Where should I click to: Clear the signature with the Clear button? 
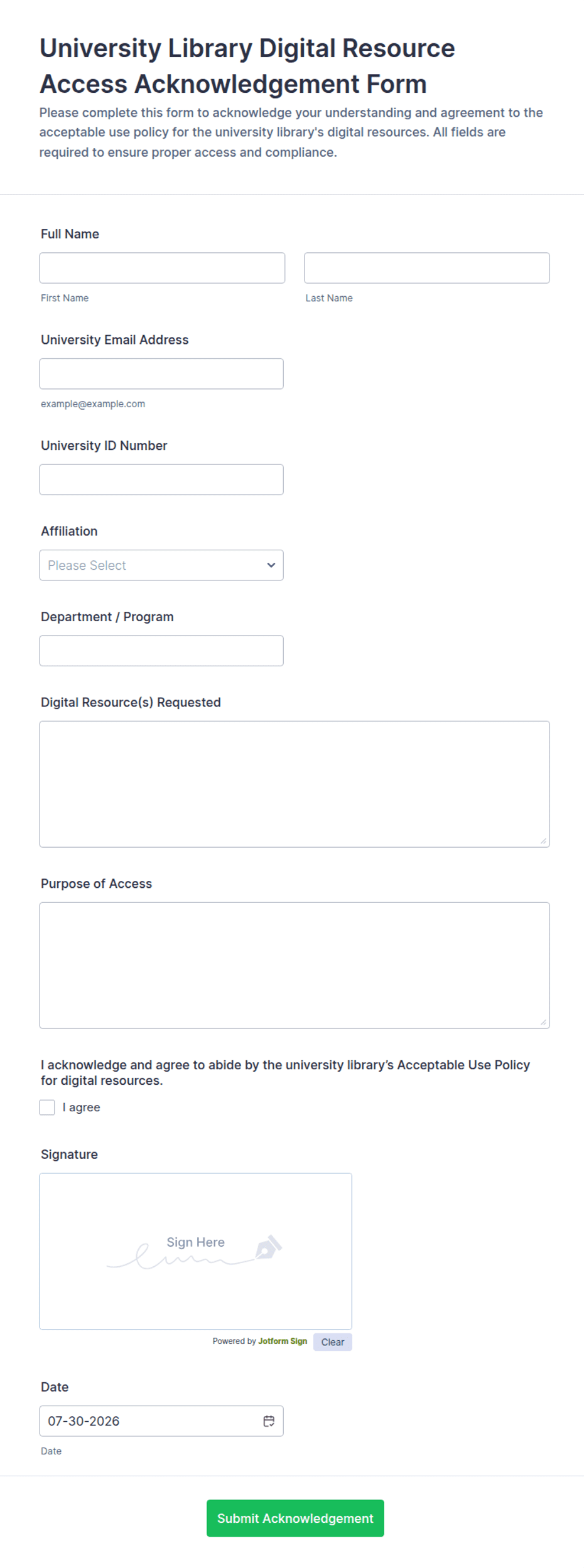333,1342
